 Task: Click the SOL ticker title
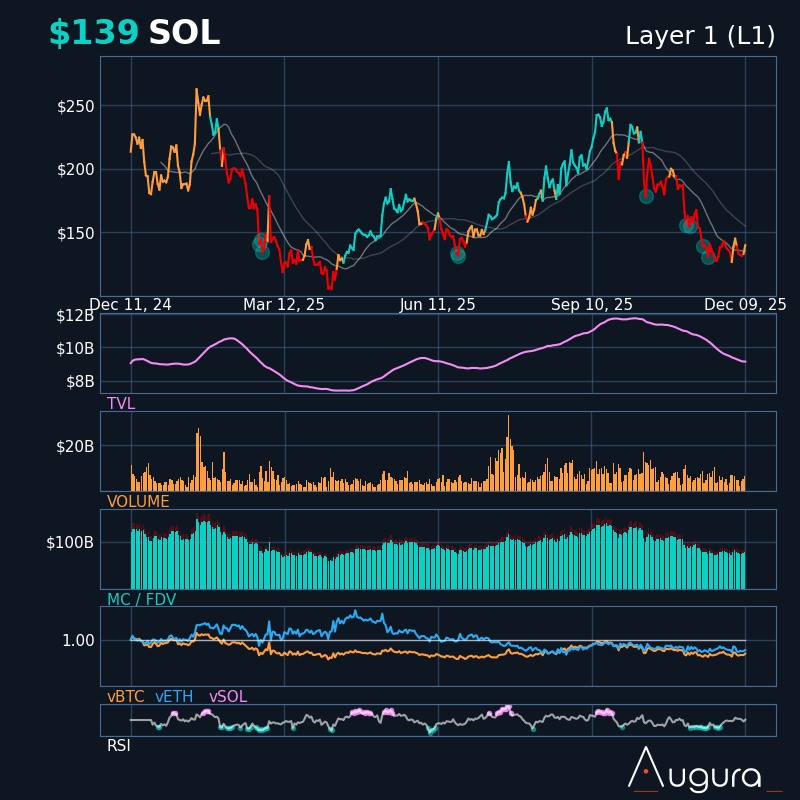(184, 33)
